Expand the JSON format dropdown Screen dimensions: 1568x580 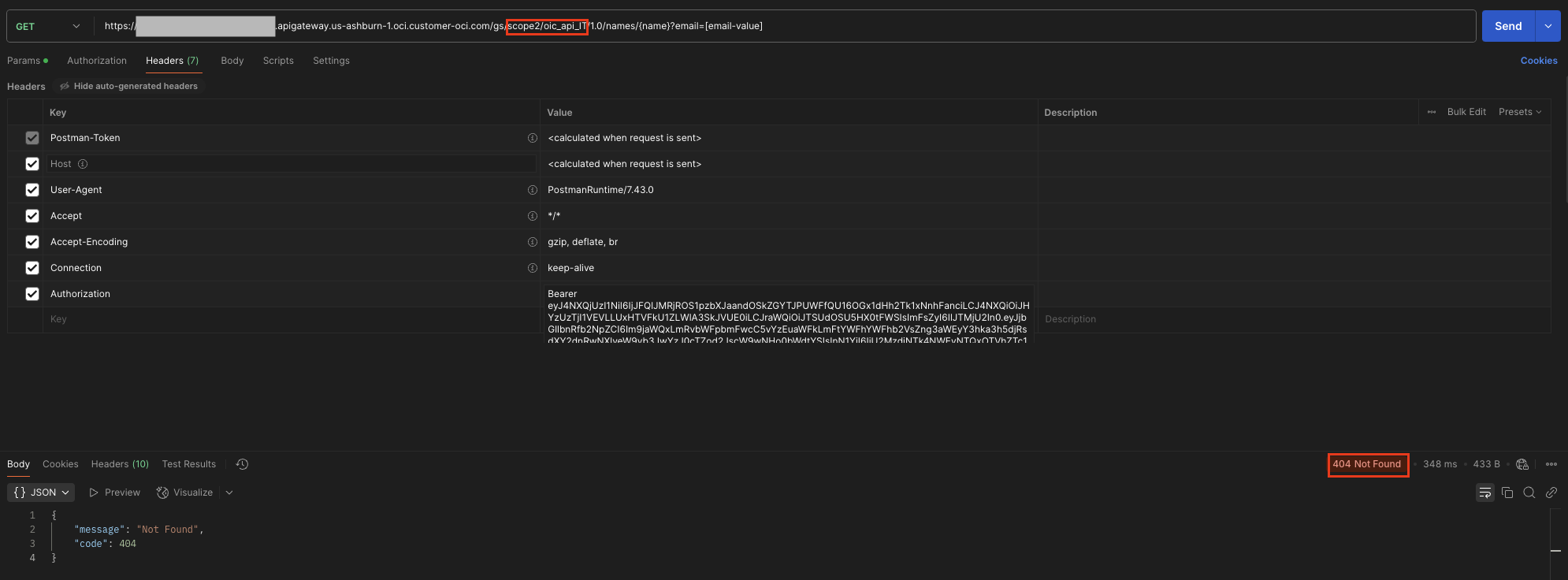(42, 493)
